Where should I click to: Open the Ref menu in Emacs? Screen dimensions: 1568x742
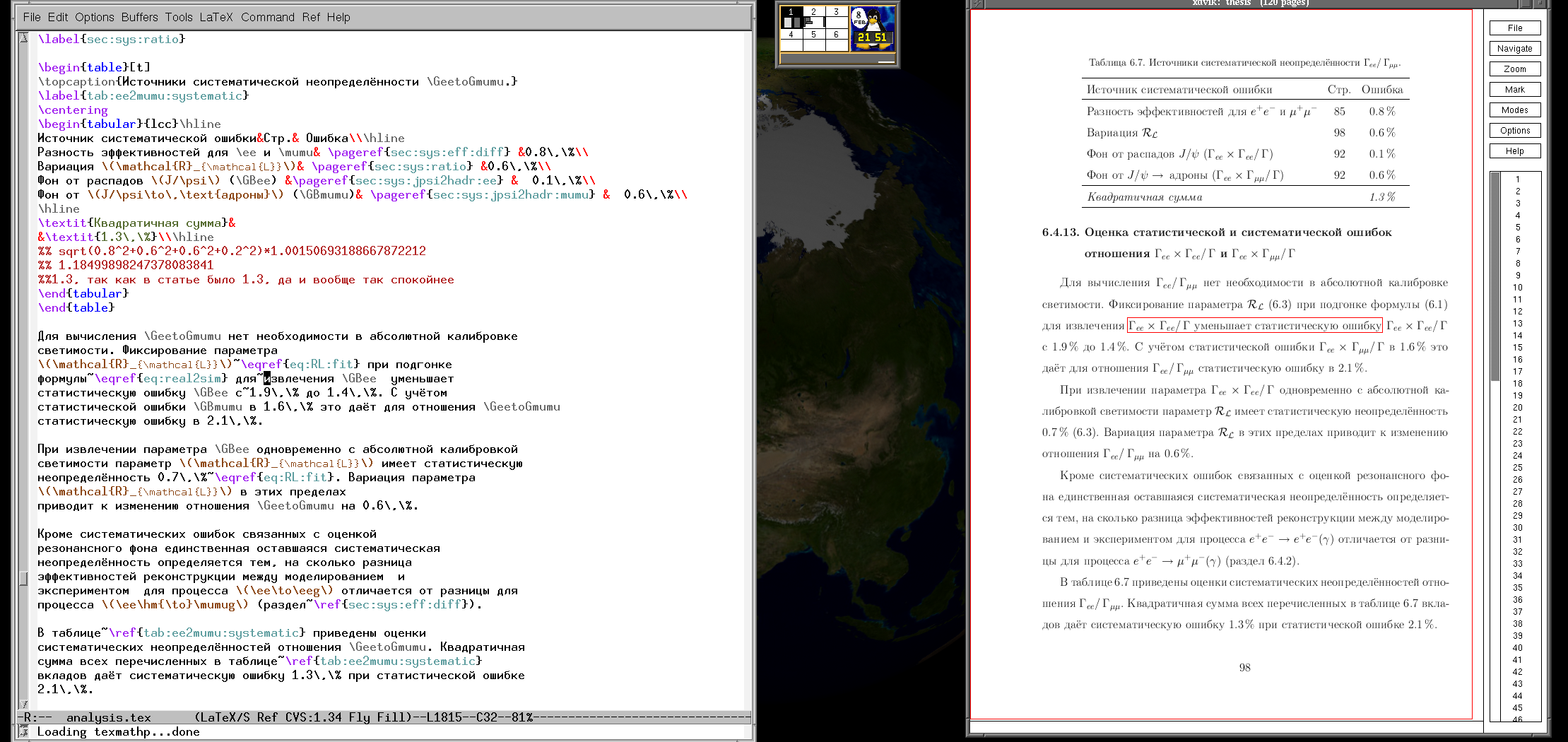pyautogui.click(x=311, y=17)
